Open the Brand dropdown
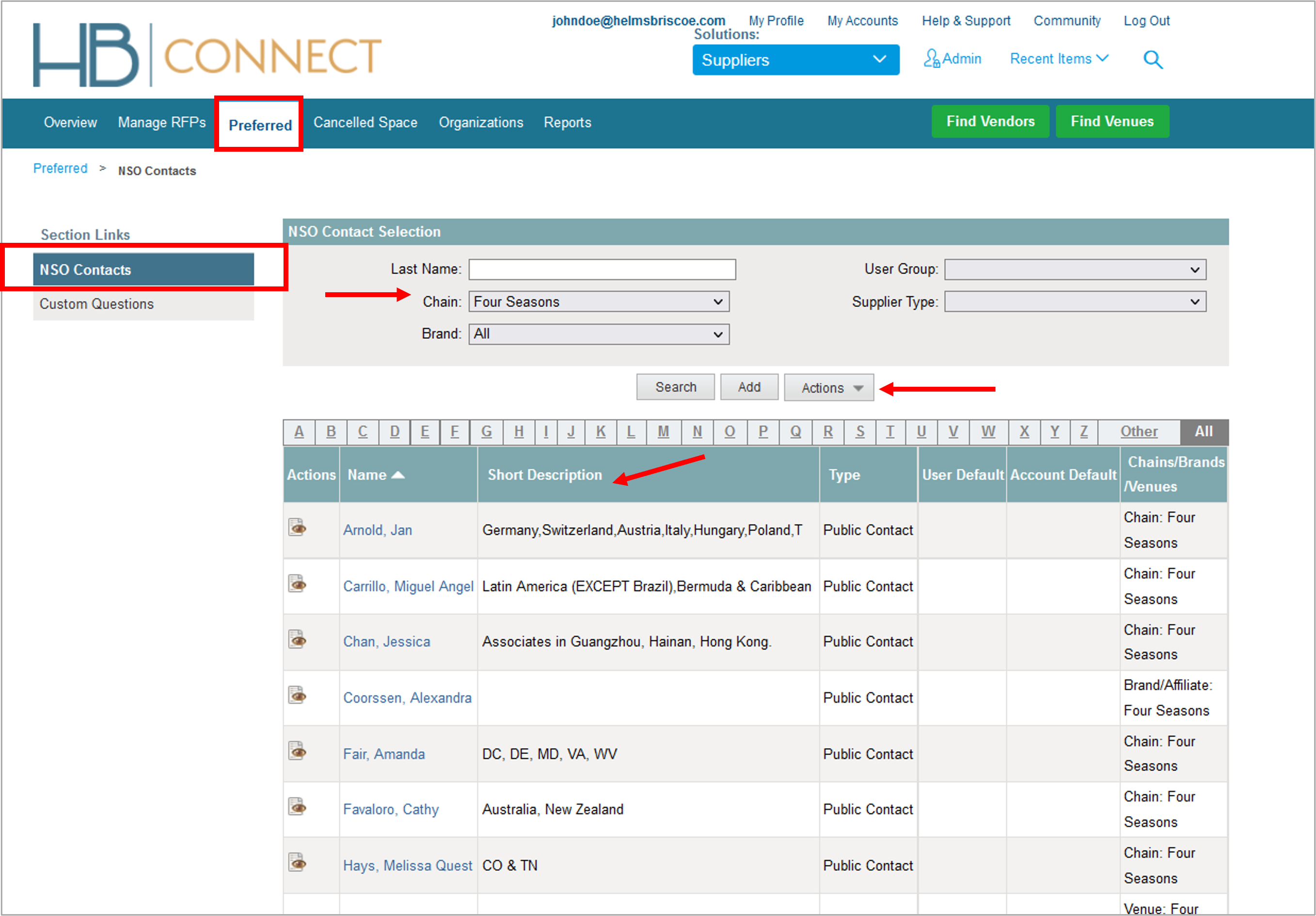The width and height of the screenshot is (1316, 916). (598, 334)
